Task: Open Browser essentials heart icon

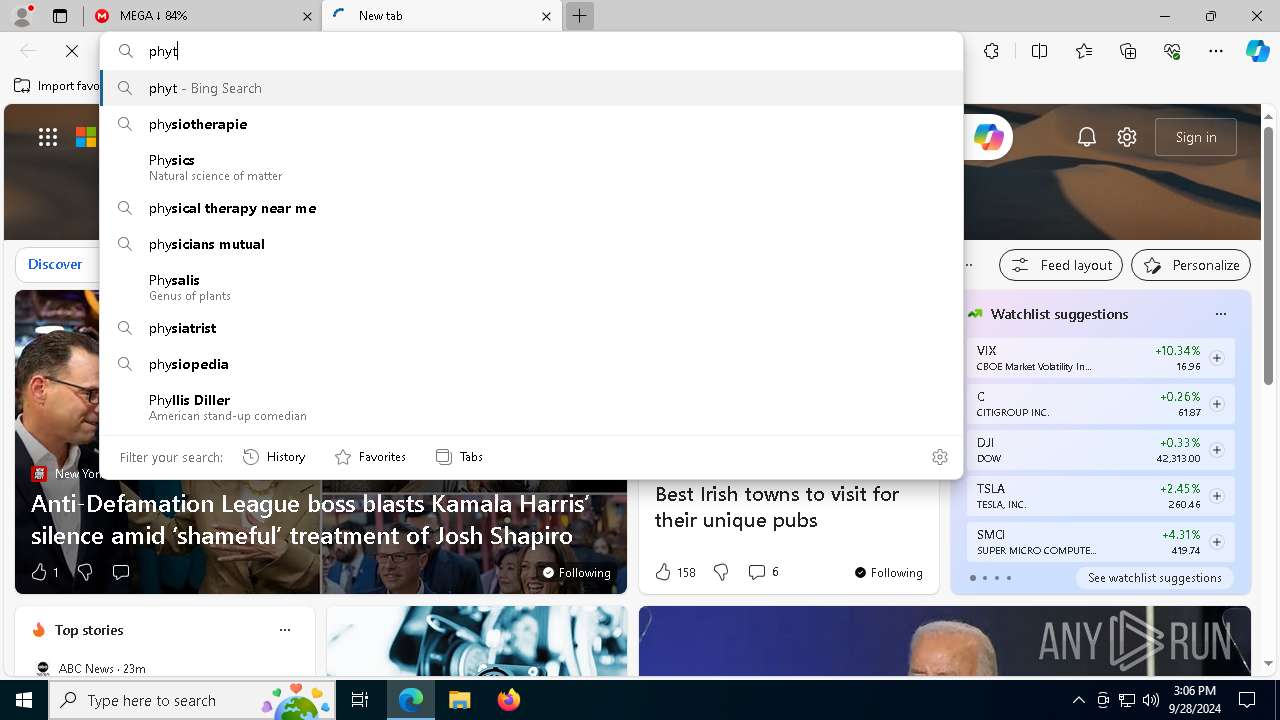Action: [x=1172, y=51]
